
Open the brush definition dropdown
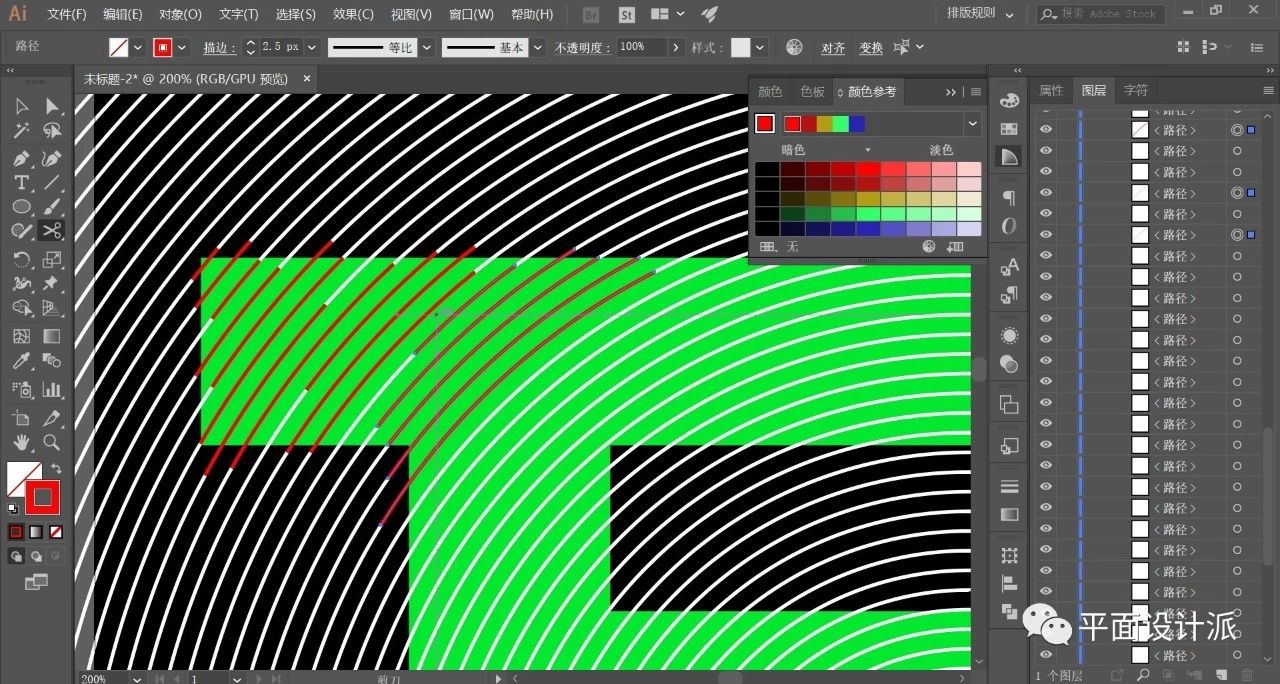tap(539, 47)
